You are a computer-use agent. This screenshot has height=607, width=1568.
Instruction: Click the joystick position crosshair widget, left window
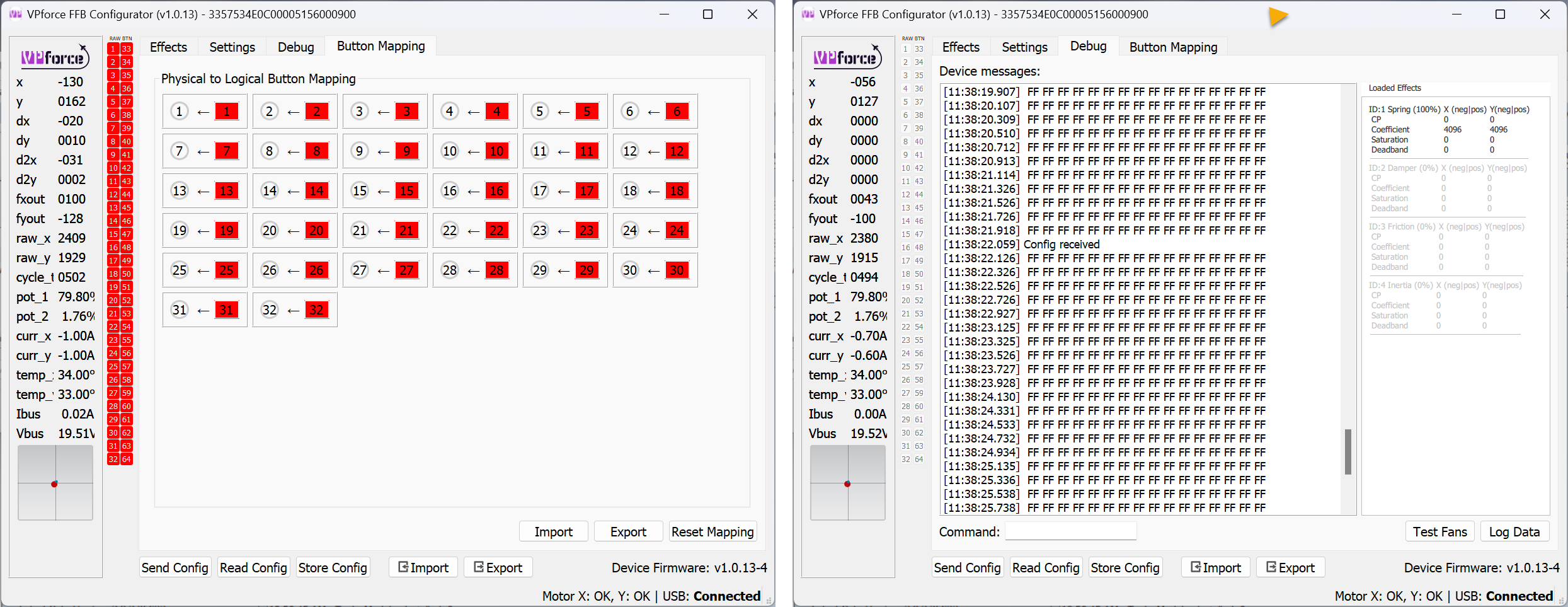pyautogui.click(x=55, y=483)
